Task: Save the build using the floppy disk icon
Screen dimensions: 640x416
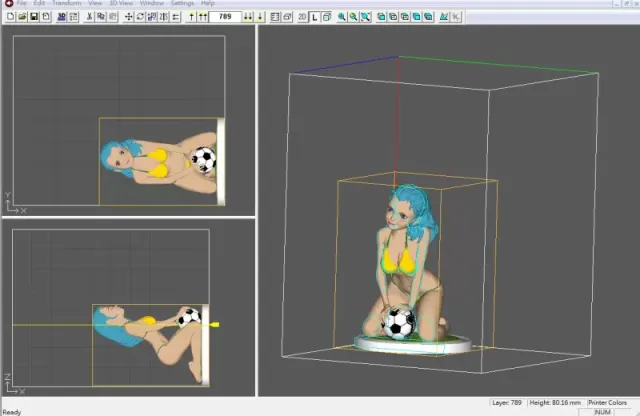Action: click(34, 17)
